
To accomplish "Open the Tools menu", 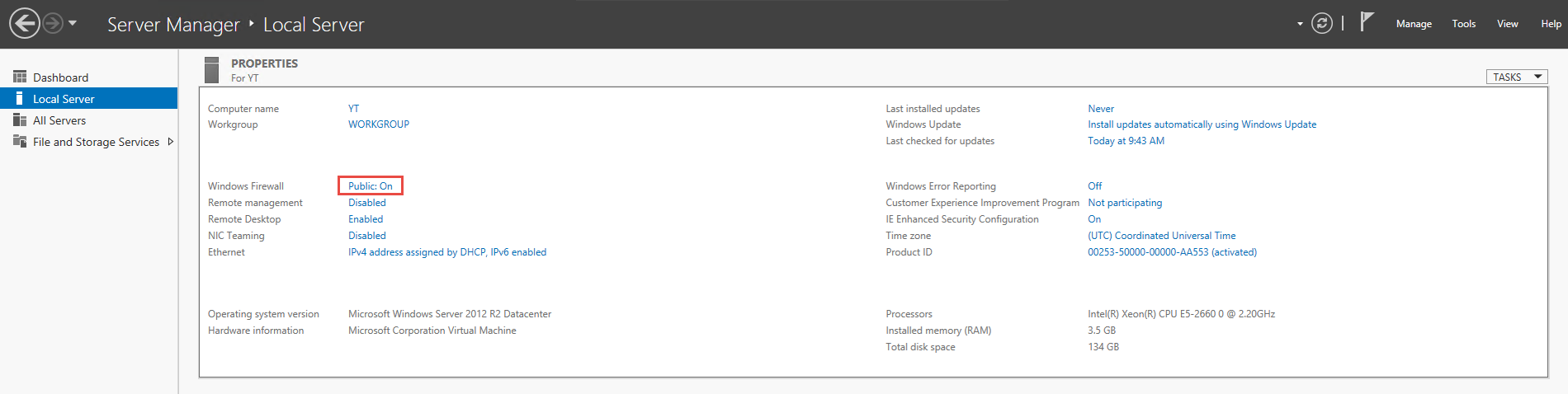I will [x=1464, y=24].
